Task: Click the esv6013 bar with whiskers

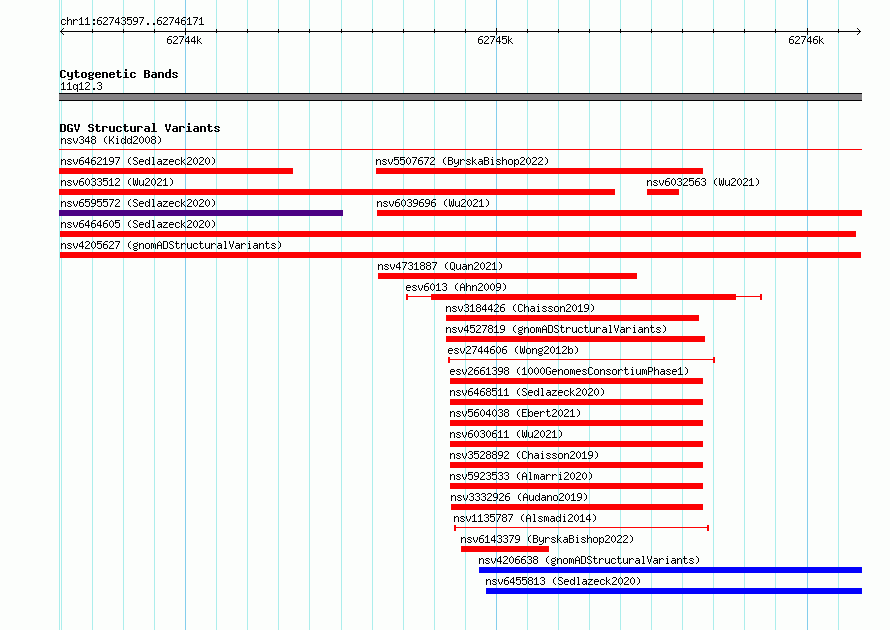Action: pos(583,297)
